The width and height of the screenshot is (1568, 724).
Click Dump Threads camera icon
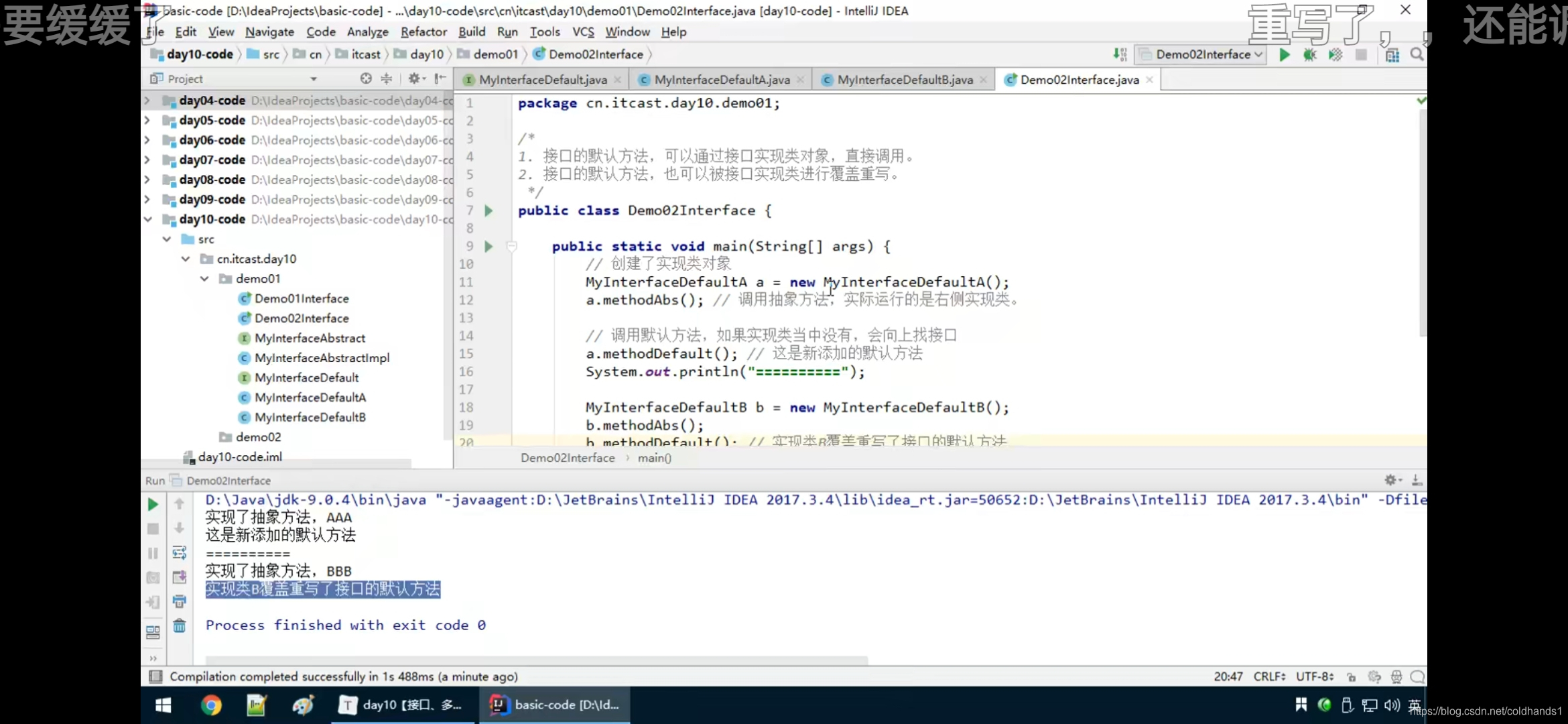click(x=153, y=577)
